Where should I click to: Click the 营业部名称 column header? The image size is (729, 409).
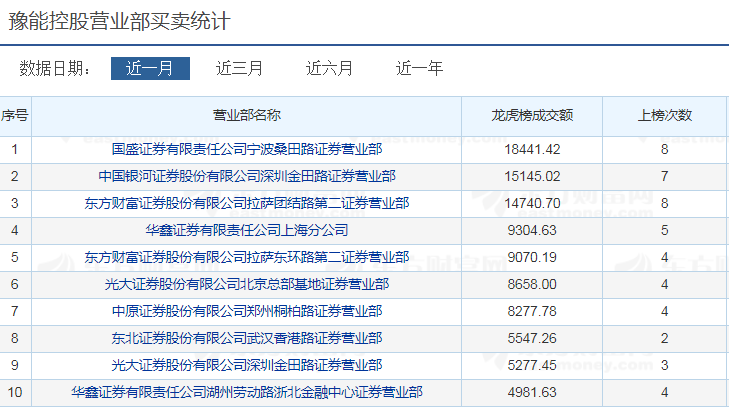[247, 115]
